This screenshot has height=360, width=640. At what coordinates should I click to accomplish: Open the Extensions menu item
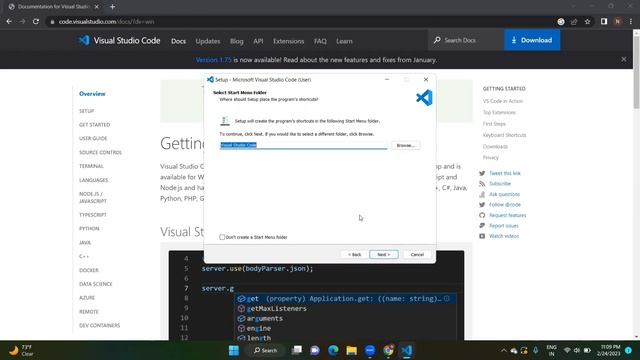coord(289,41)
